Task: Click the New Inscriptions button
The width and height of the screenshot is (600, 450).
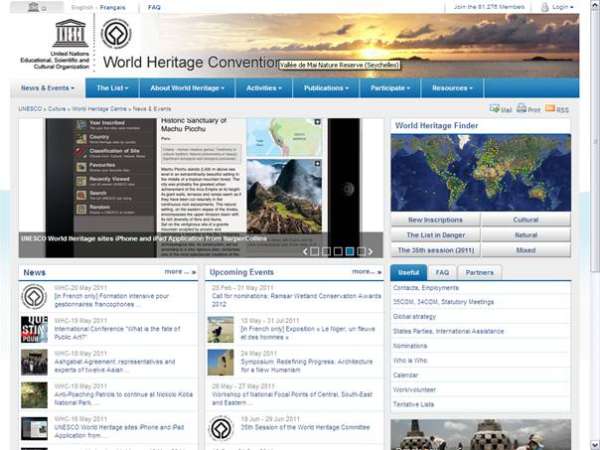Action: (435, 220)
